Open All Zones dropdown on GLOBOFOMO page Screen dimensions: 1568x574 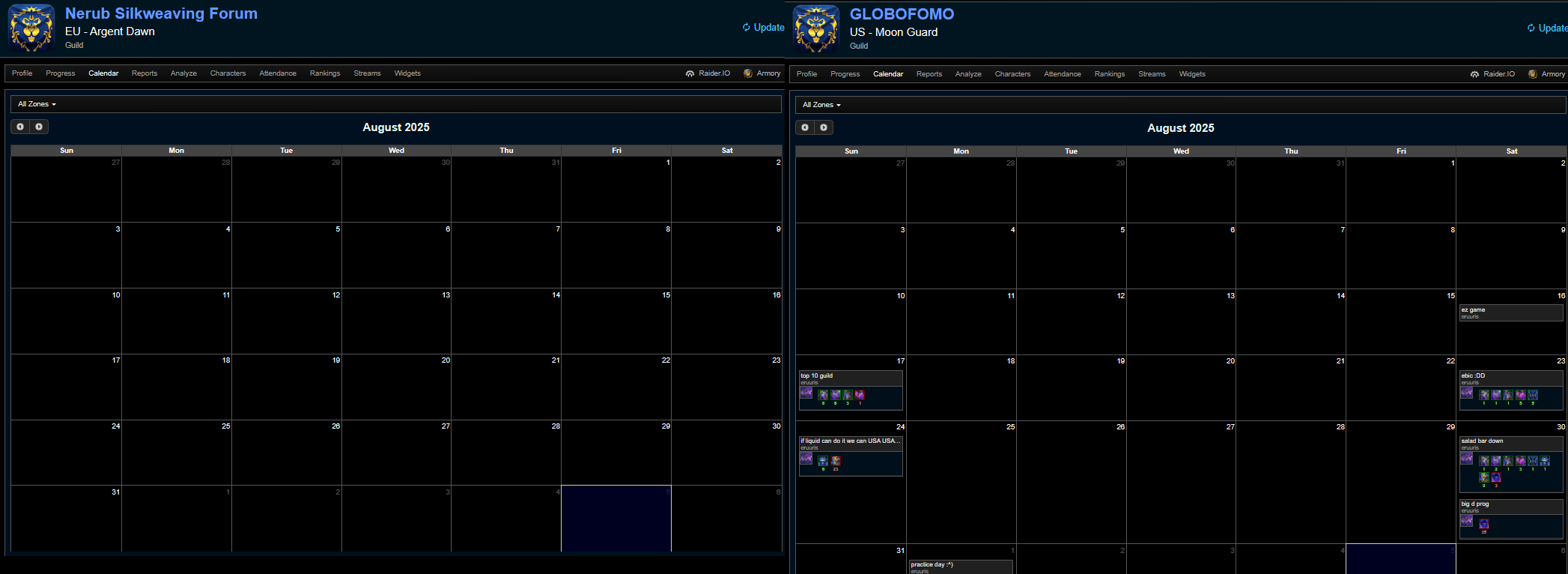click(821, 105)
